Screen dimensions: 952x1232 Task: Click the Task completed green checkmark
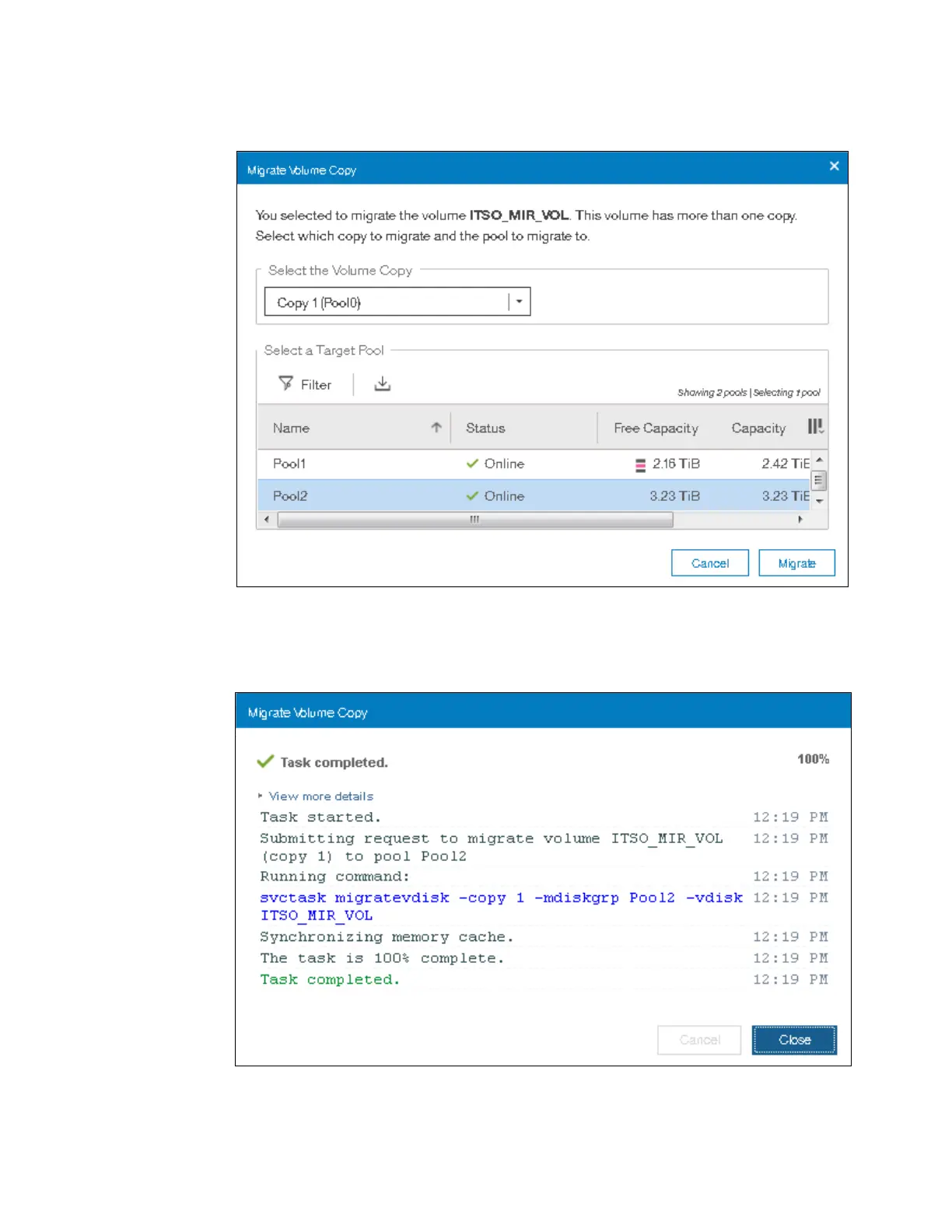pyautogui.click(x=265, y=761)
